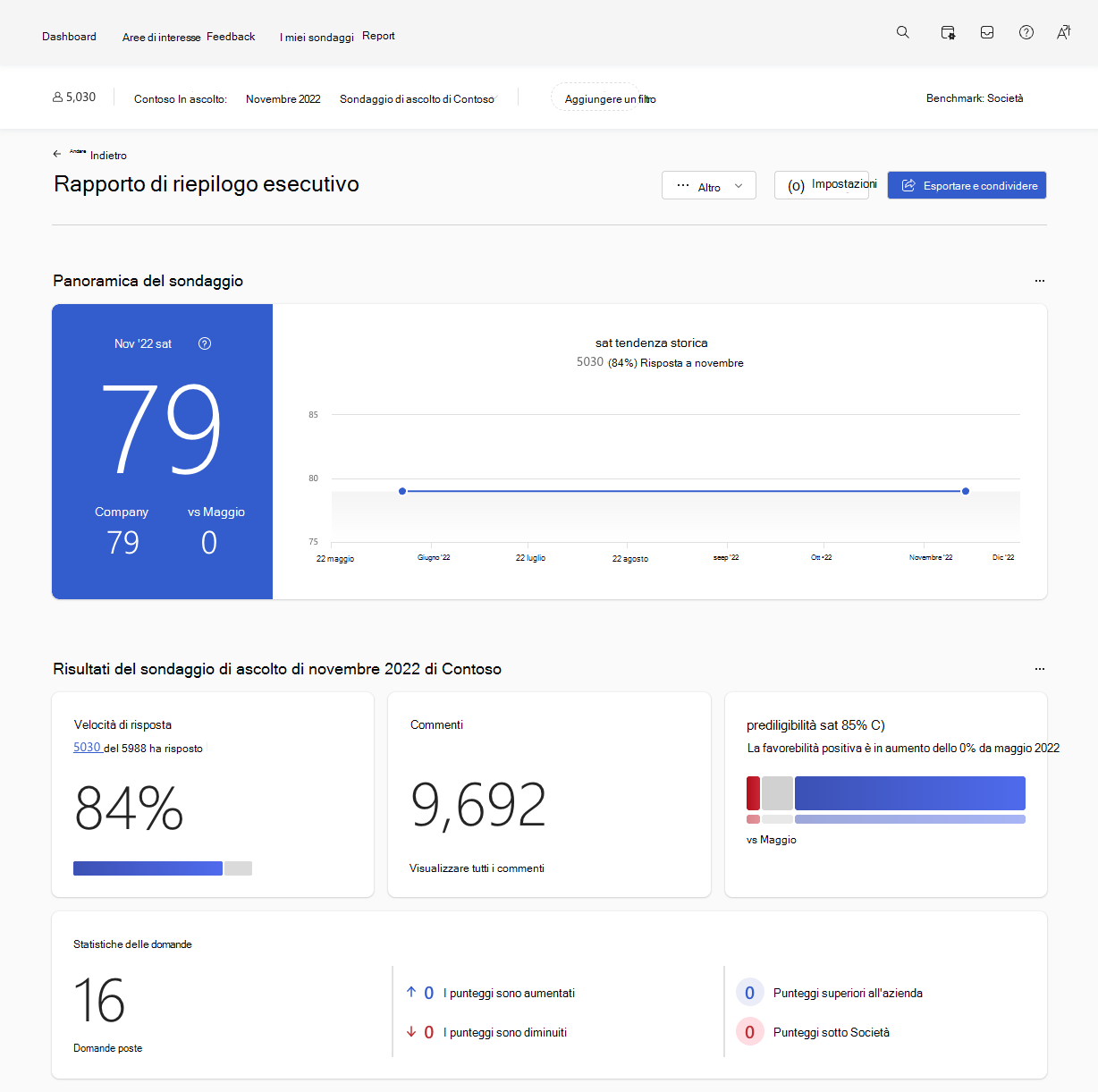
Task: Open more options for Panoramica del sondaggio
Action: coord(1040,281)
